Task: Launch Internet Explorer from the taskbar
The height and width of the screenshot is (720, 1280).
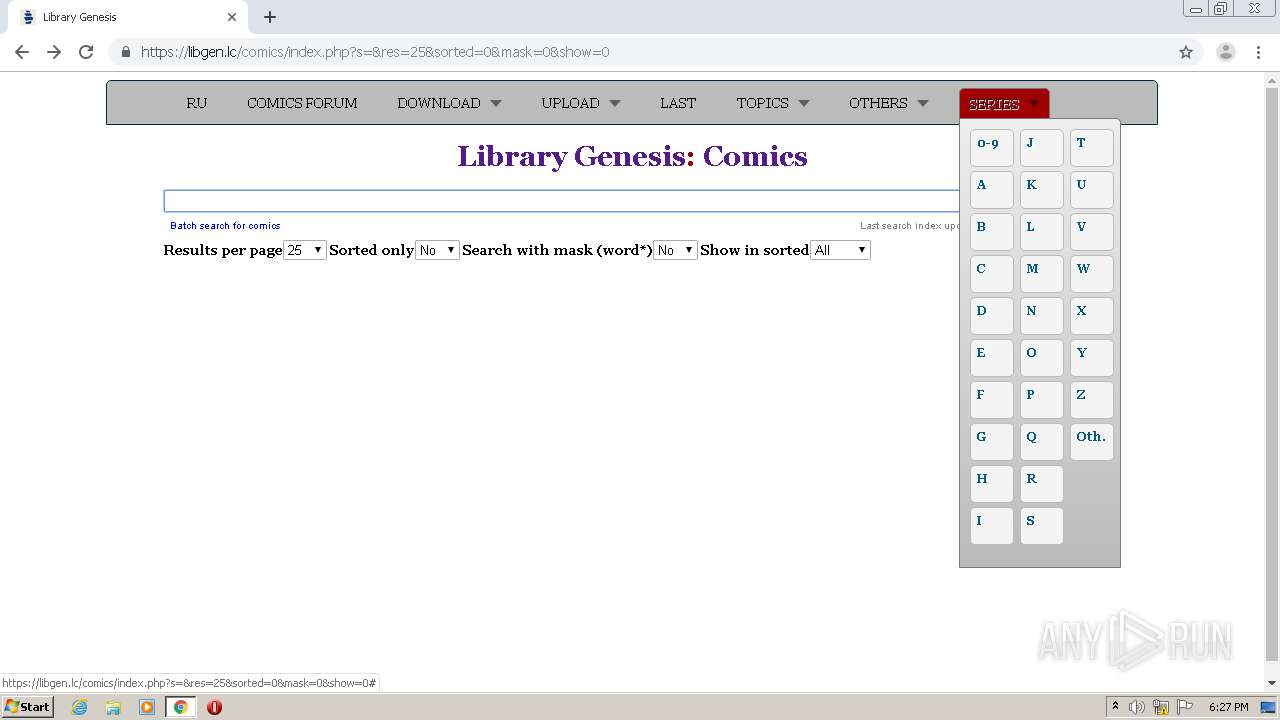Action: tap(80, 707)
